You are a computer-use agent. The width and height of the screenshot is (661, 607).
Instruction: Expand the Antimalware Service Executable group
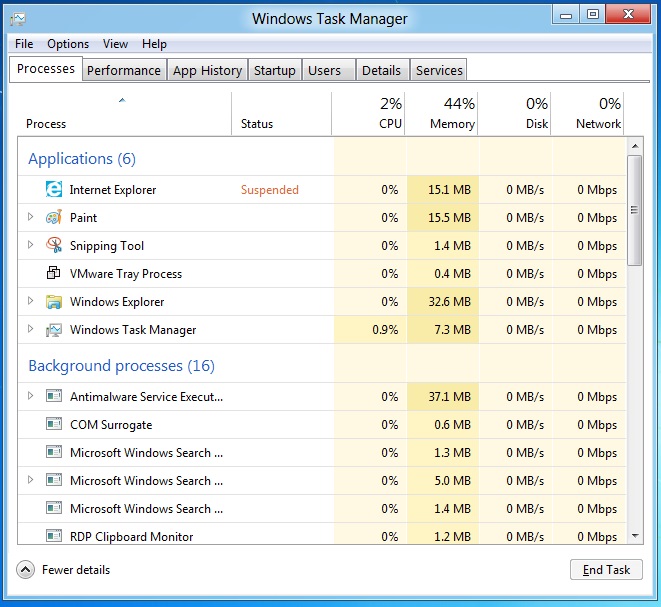pyautogui.click(x=30, y=395)
